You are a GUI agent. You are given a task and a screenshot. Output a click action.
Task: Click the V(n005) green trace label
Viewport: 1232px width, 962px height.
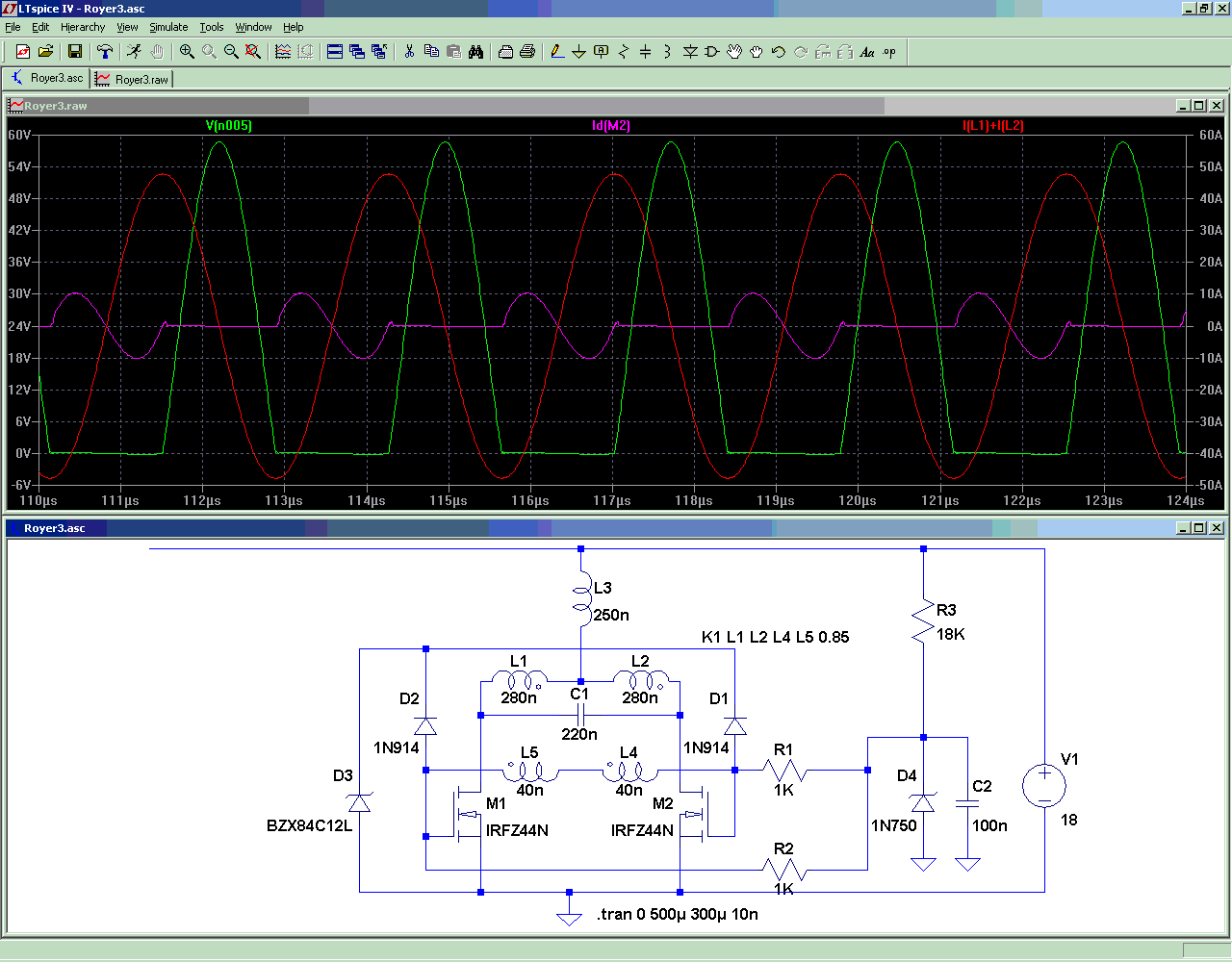click(x=229, y=126)
